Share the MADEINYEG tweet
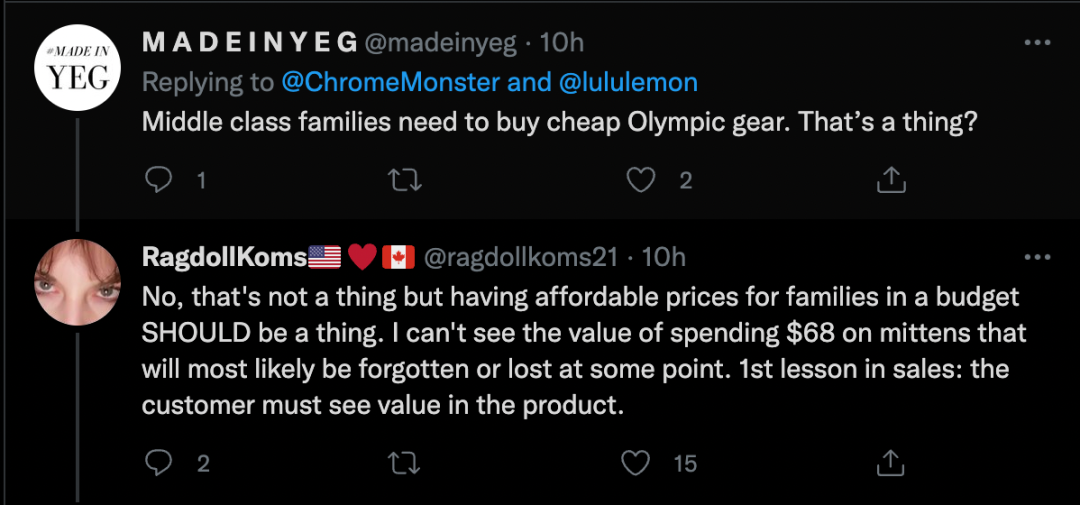 (890, 180)
